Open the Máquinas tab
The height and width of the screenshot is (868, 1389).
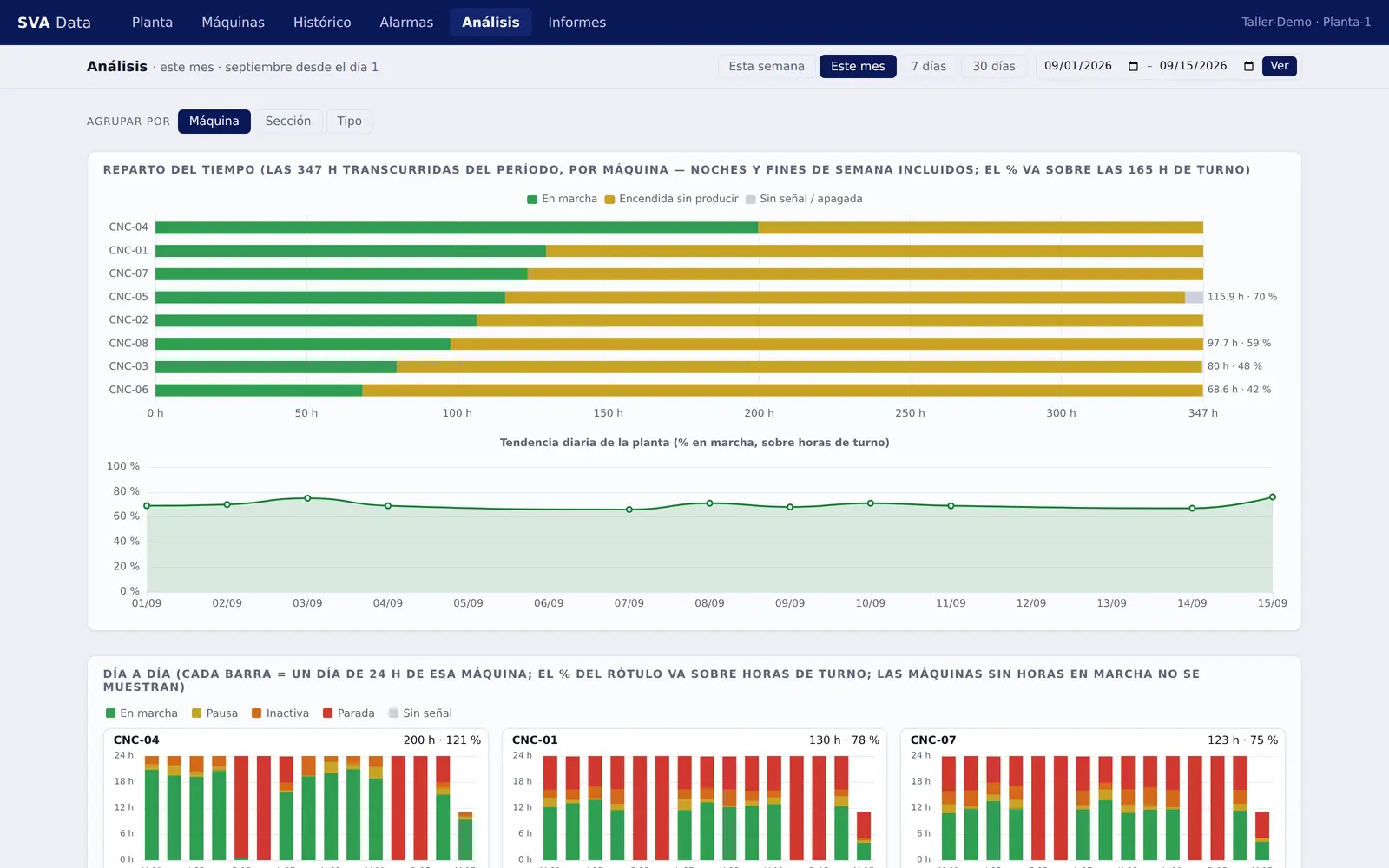(233, 23)
